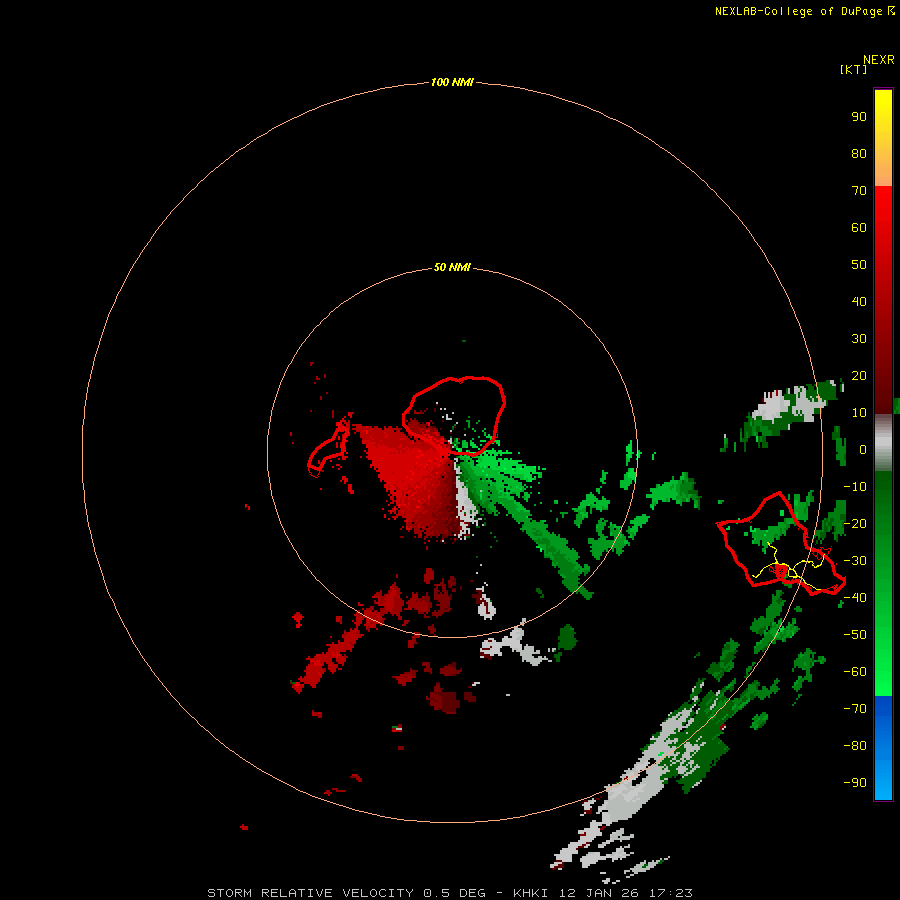Select the -50 value on velocity legend
The width and height of the screenshot is (900, 900).
(x=855, y=634)
